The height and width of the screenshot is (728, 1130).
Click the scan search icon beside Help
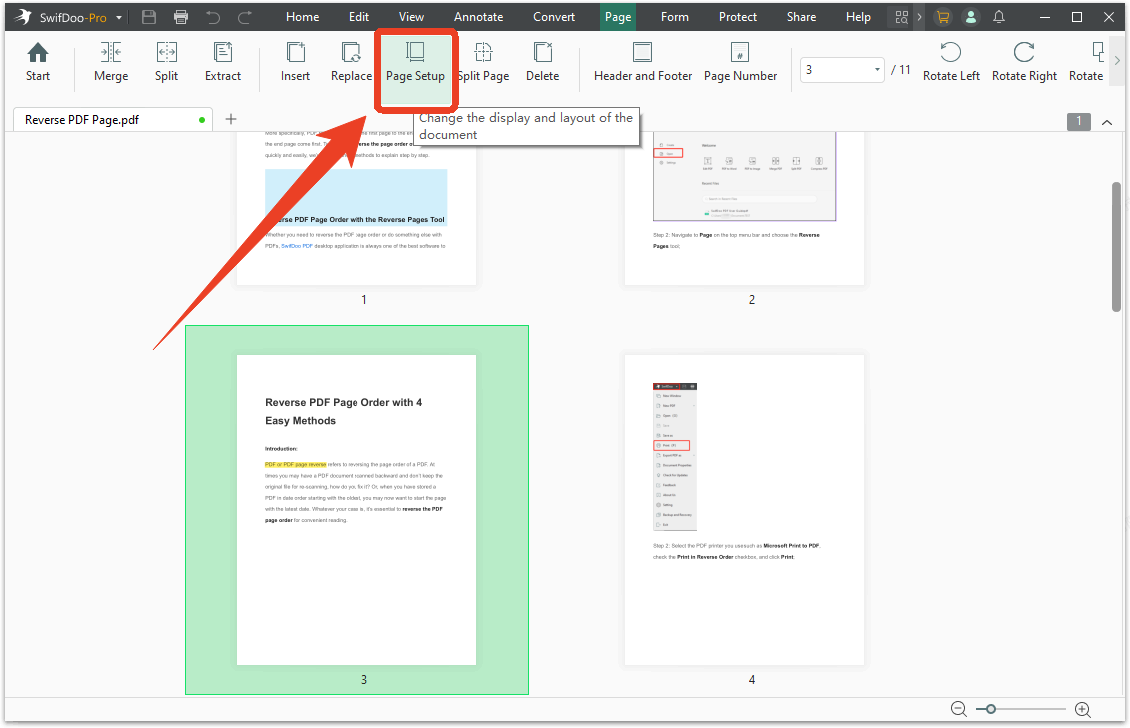pyautogui.click(x=902, y=17)
